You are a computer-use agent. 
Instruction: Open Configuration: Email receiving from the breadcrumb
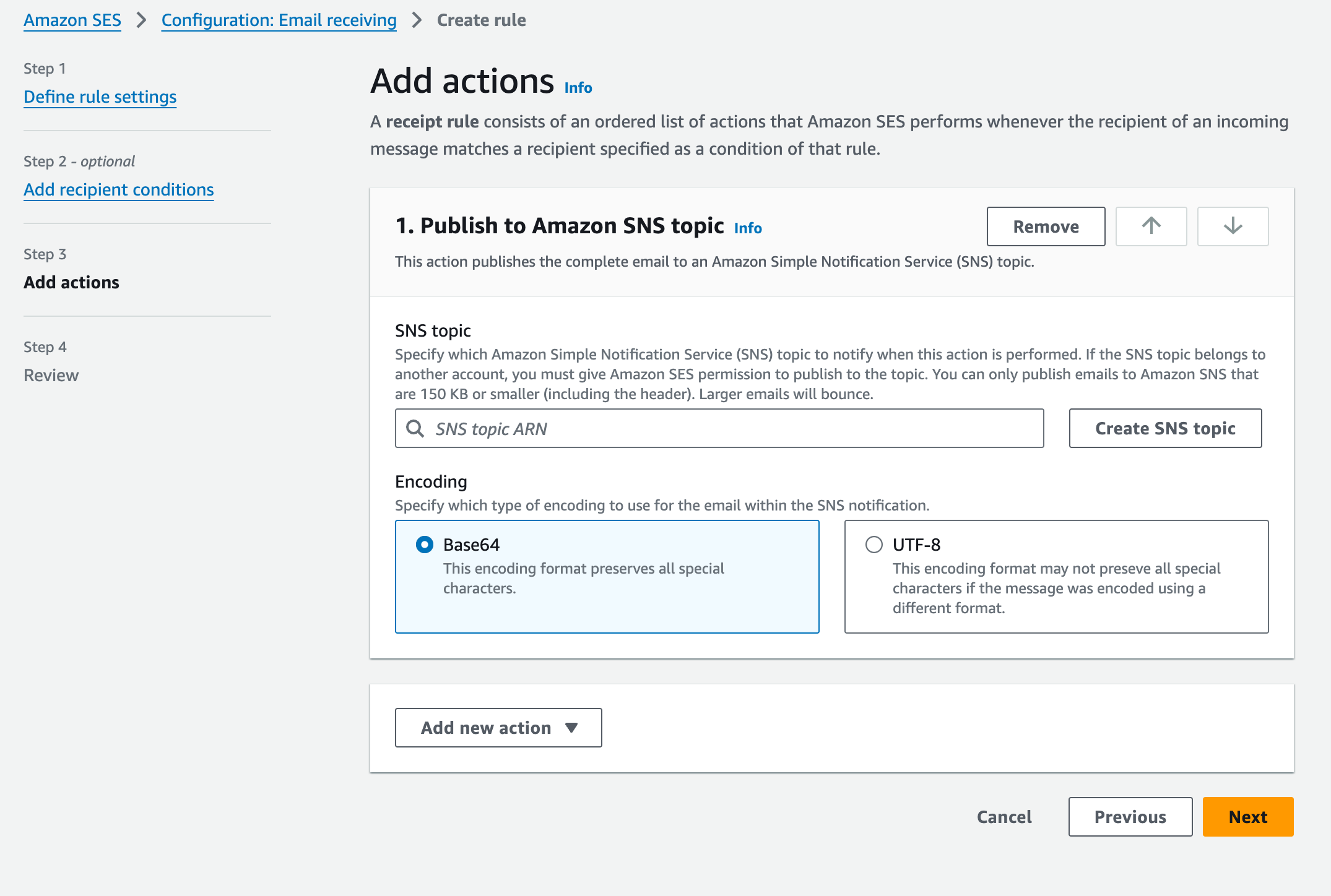coord(279,20)
